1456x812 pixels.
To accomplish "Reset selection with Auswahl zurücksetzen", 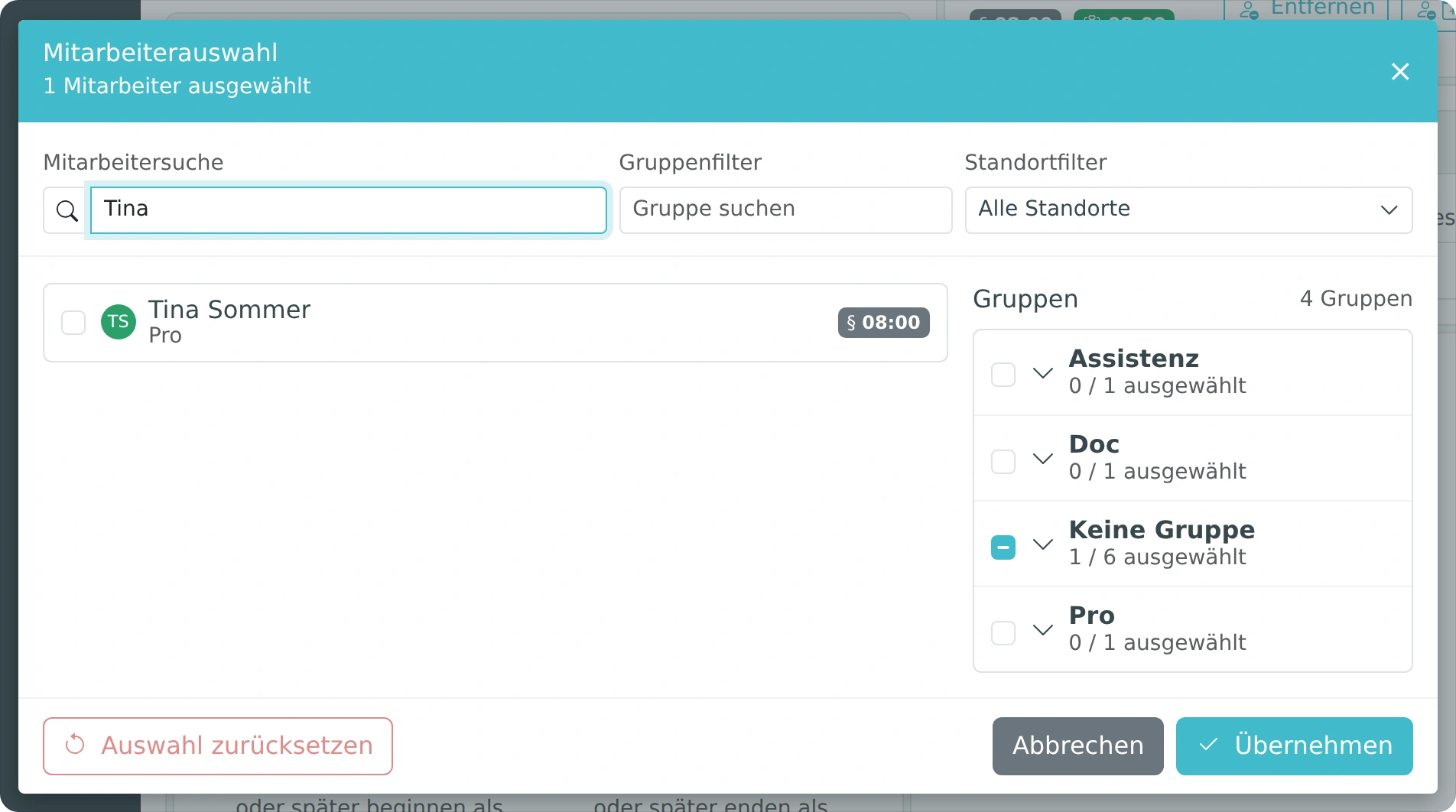I will 218,746.
